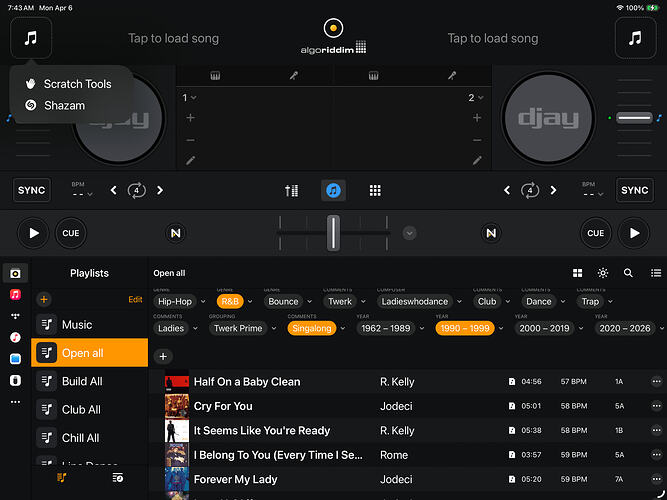Open the library settings gear icon
This screenshot has width=667, height=500.
(x=603, y=273)
